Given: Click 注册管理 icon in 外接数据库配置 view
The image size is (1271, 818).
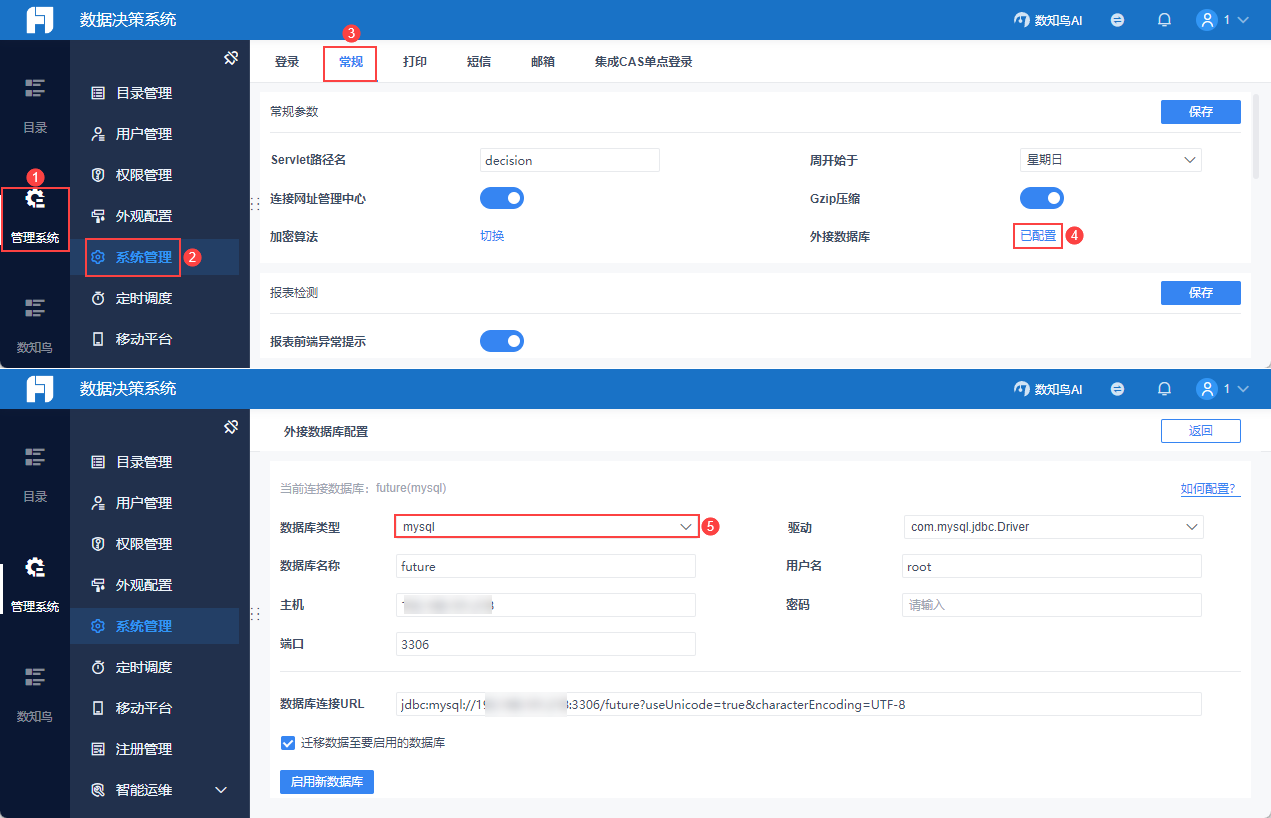Looking at the screenshot, I should tap(98, 749).
